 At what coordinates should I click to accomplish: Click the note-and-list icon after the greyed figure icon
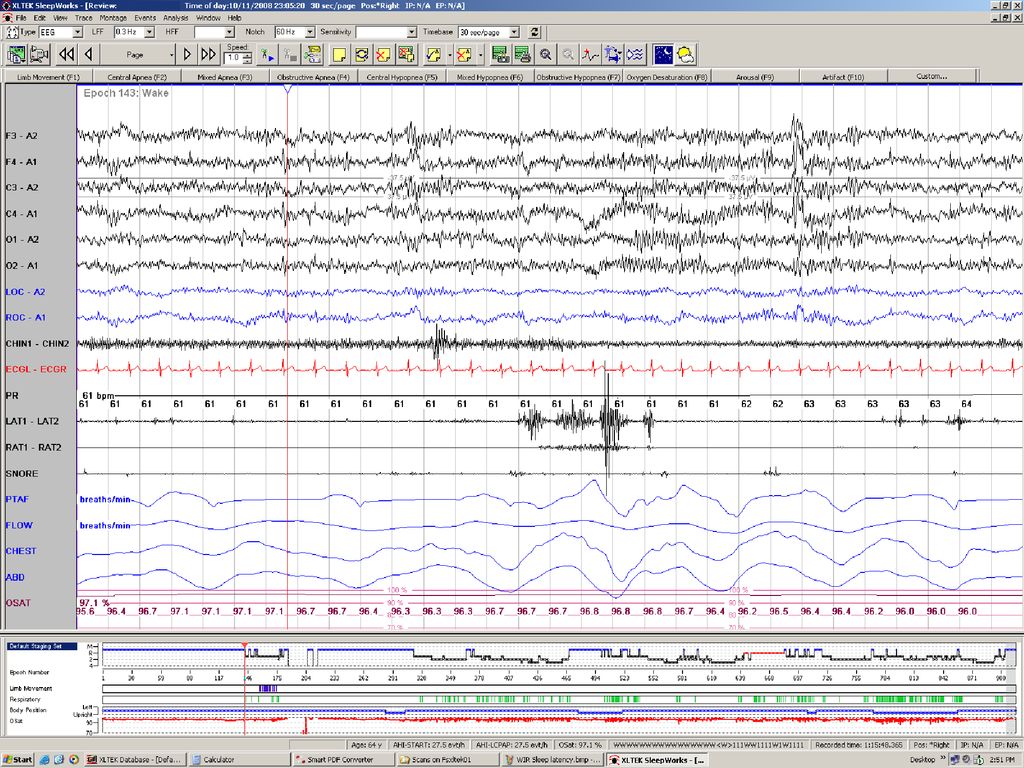pos(313,55)
